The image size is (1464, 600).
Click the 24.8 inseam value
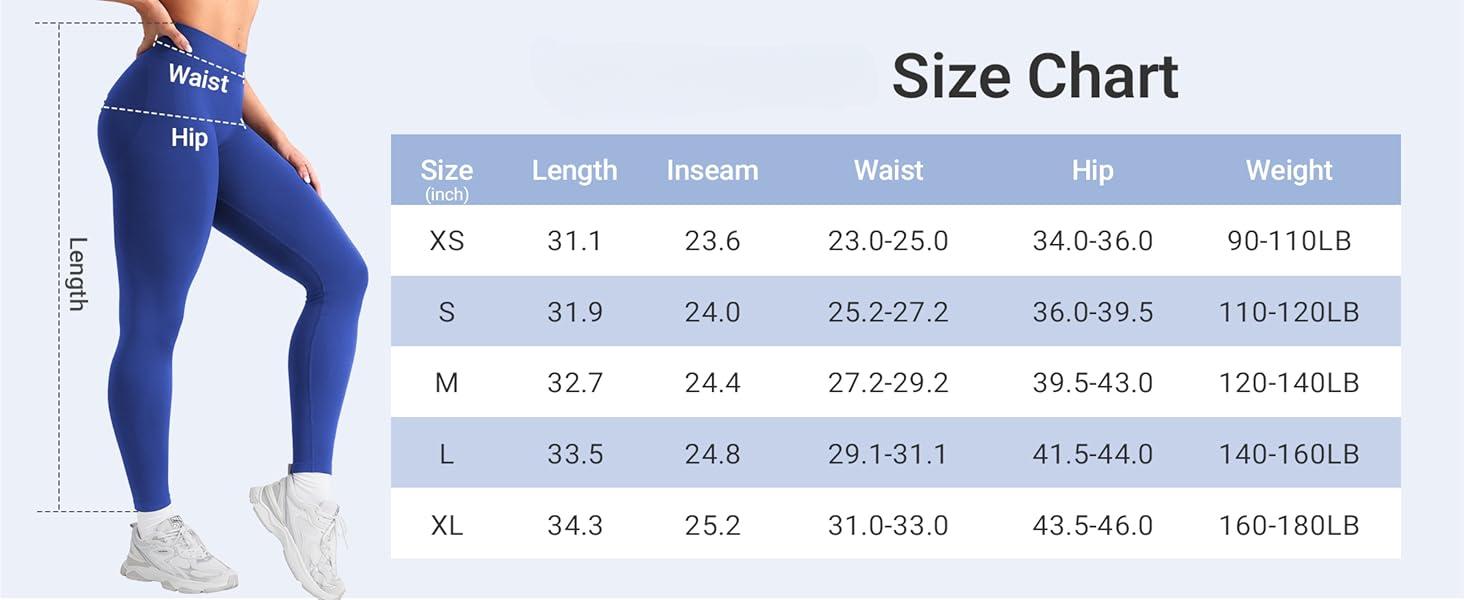click(x=712, y=454)
